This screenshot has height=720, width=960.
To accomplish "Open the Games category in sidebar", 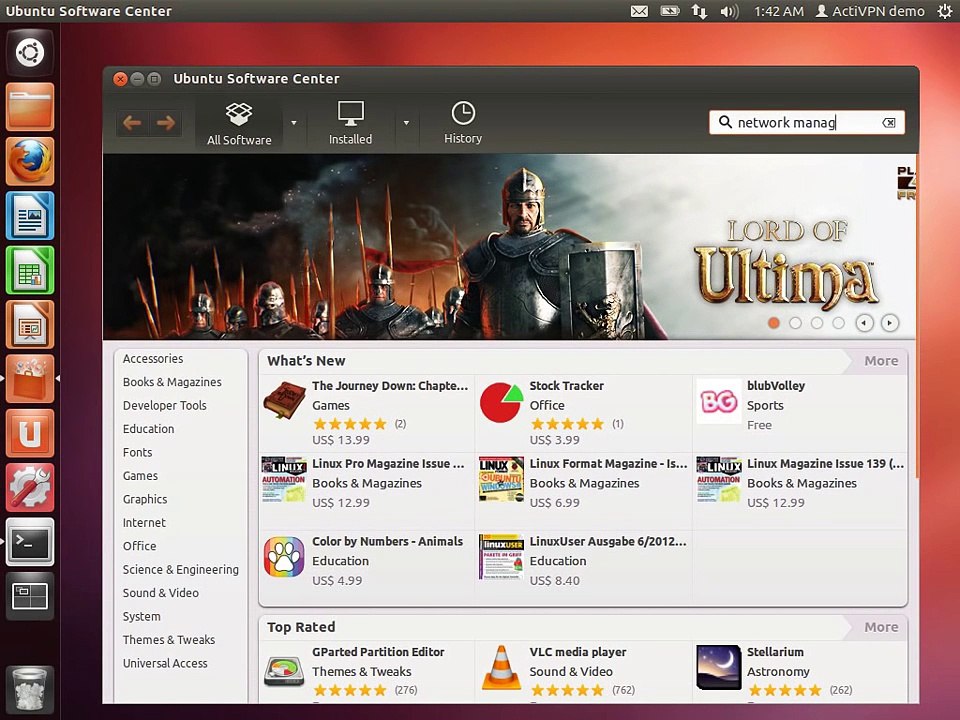I will click(x=140, y=476).
